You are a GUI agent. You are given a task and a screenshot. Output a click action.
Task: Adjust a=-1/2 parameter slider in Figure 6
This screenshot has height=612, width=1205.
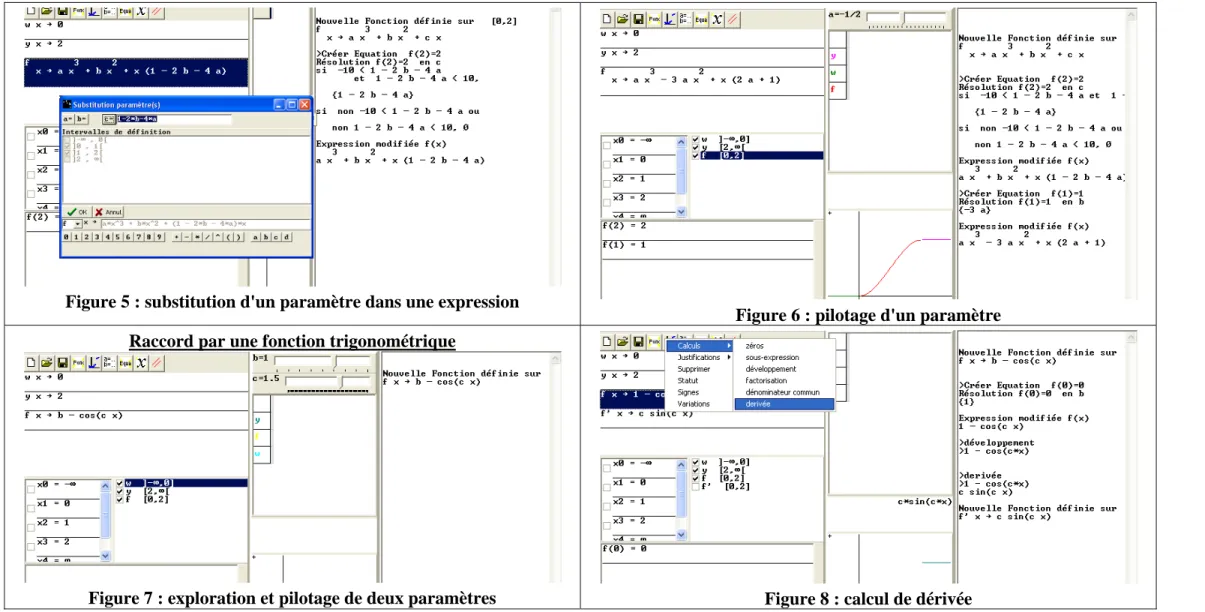(906, 18)
